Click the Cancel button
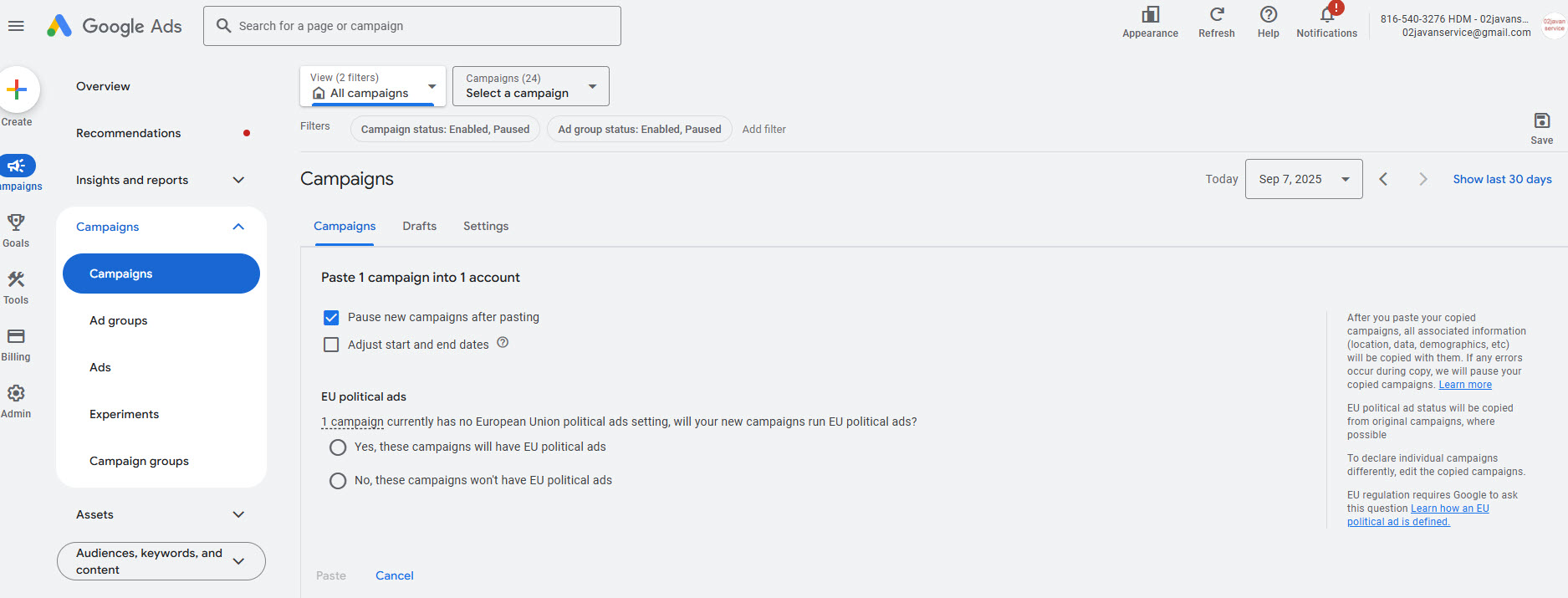The image size is (1568, 598). click(395, 575)
